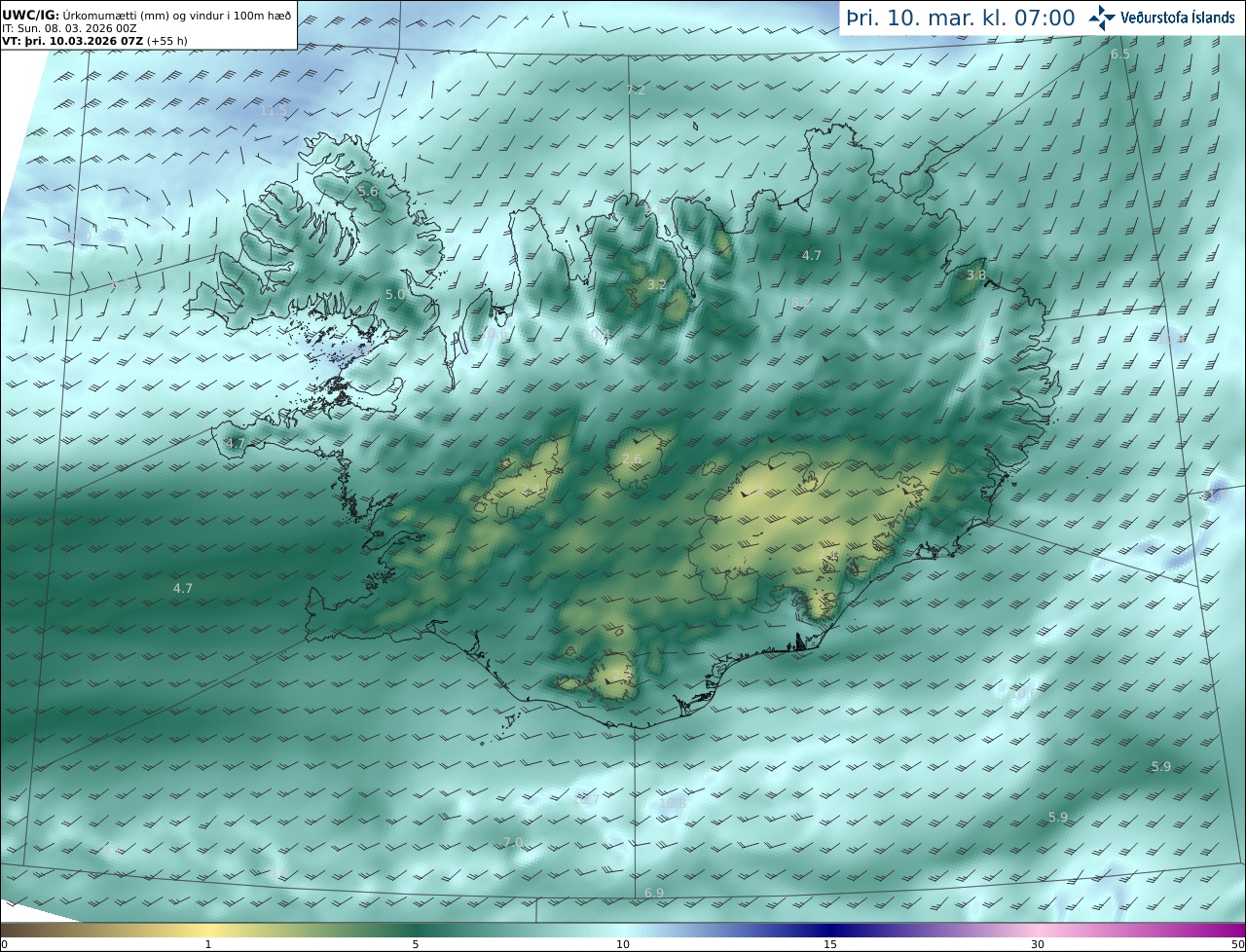Image resolution: width=1246 pixels, height=952 pixels.
Task: Click the 5.0 value on the map
Action: coord(394,294)
